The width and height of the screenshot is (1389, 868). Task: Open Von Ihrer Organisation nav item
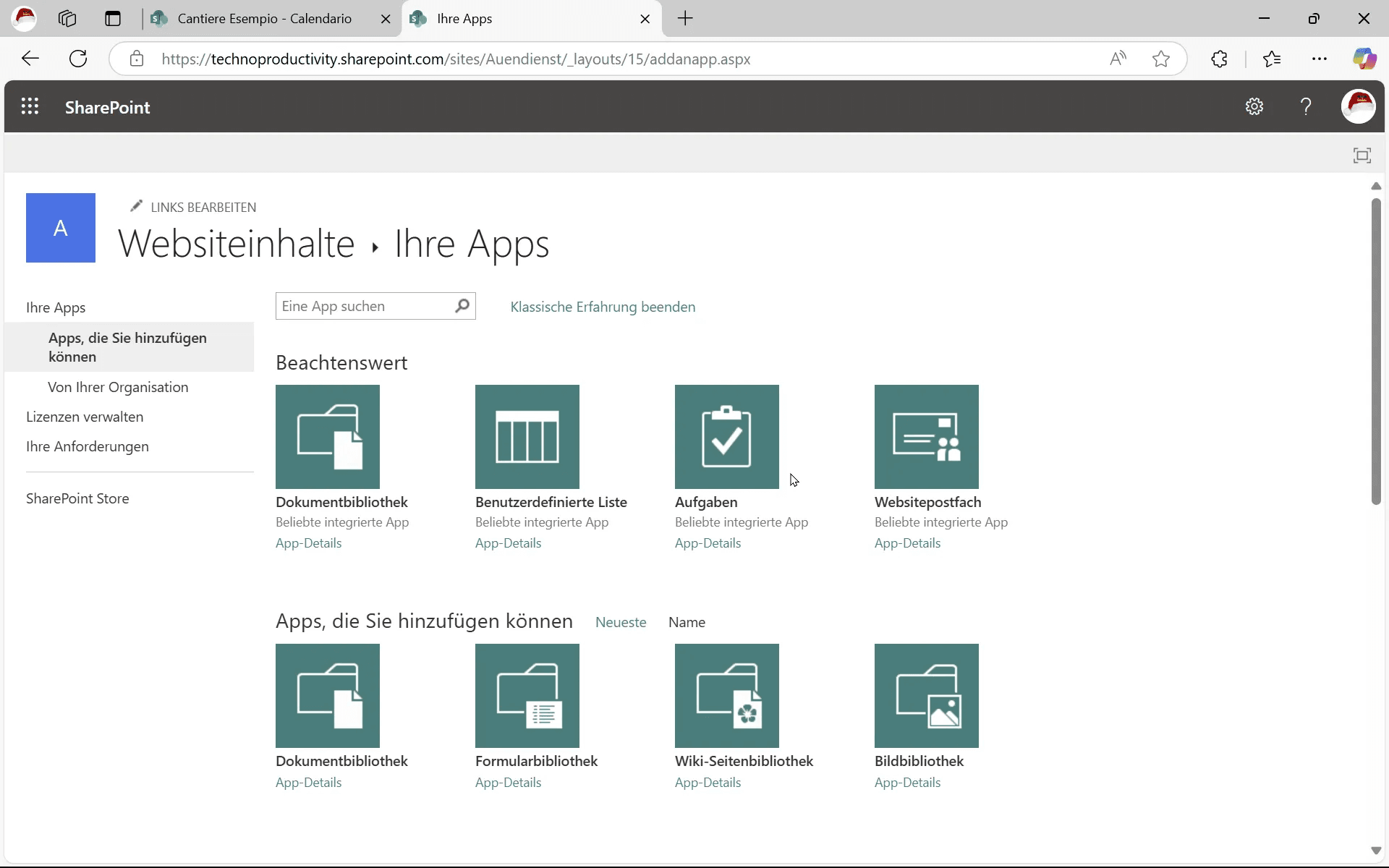[118, 387]
